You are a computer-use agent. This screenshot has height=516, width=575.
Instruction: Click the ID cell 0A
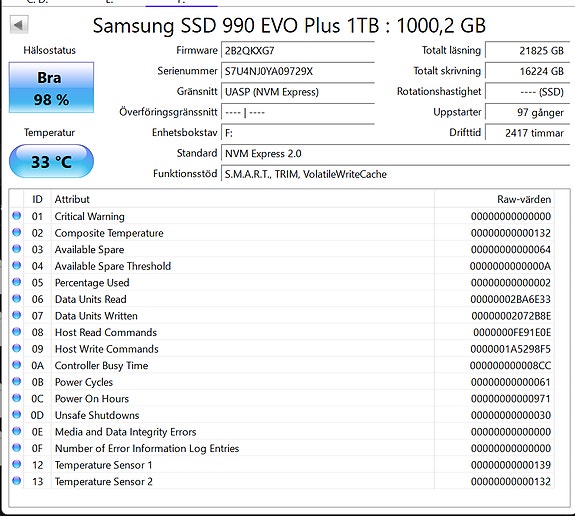pos(37,366)
